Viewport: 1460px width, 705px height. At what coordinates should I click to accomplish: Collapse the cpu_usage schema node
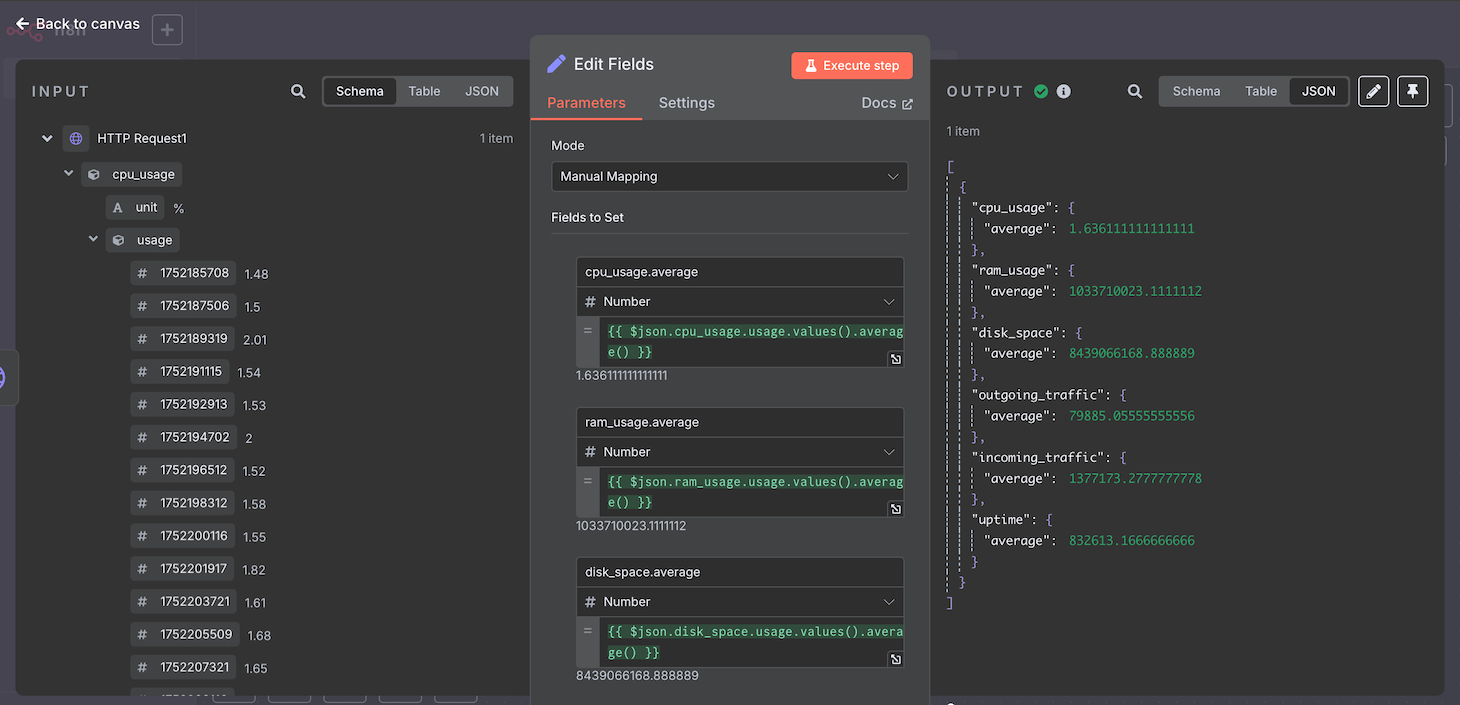pos(69,174)
